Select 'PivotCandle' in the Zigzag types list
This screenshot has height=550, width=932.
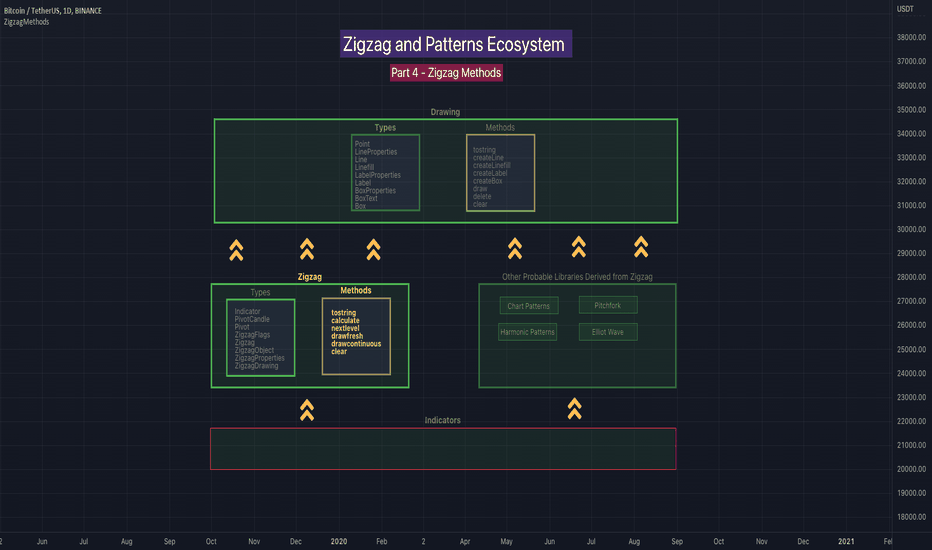(x=252, y=319)
